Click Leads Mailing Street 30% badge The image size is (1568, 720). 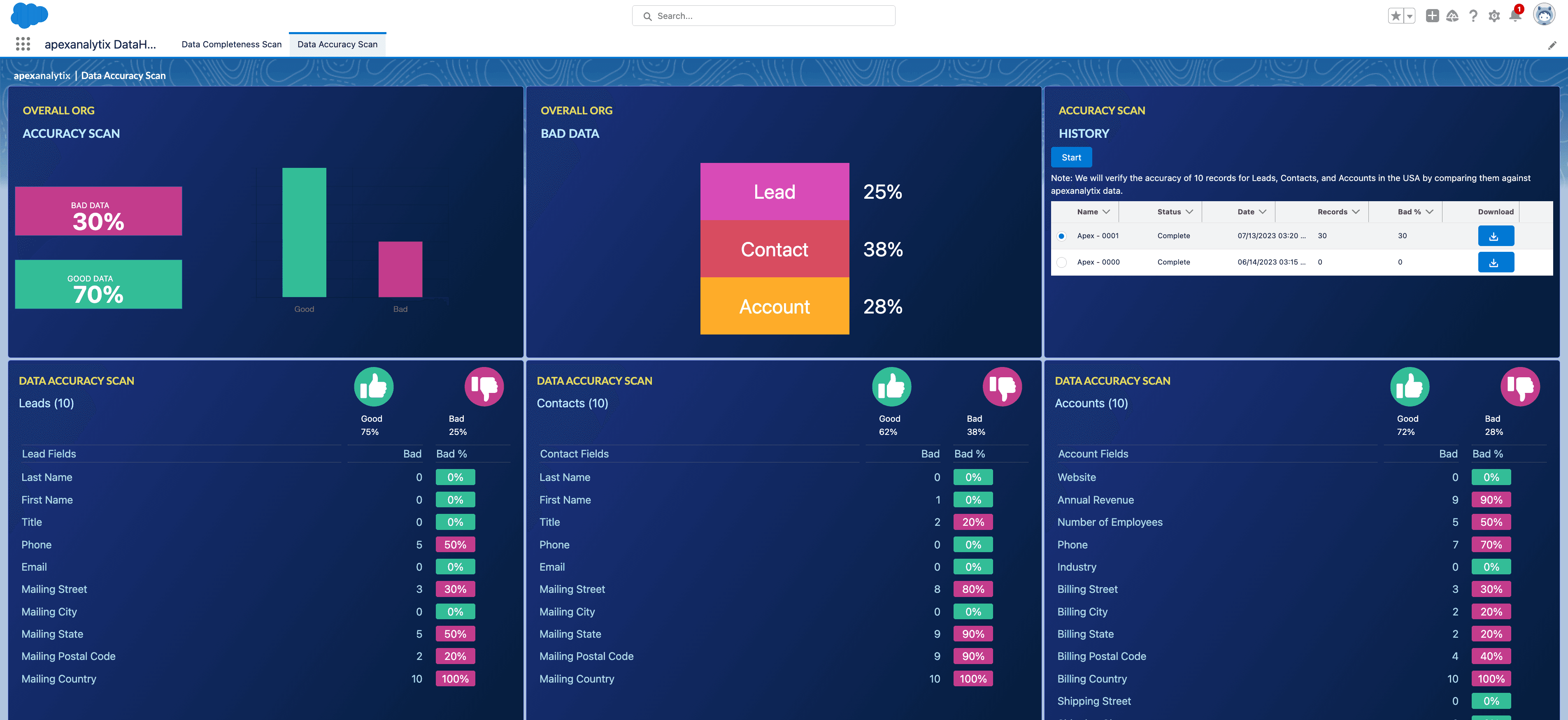tap(455, 589)
